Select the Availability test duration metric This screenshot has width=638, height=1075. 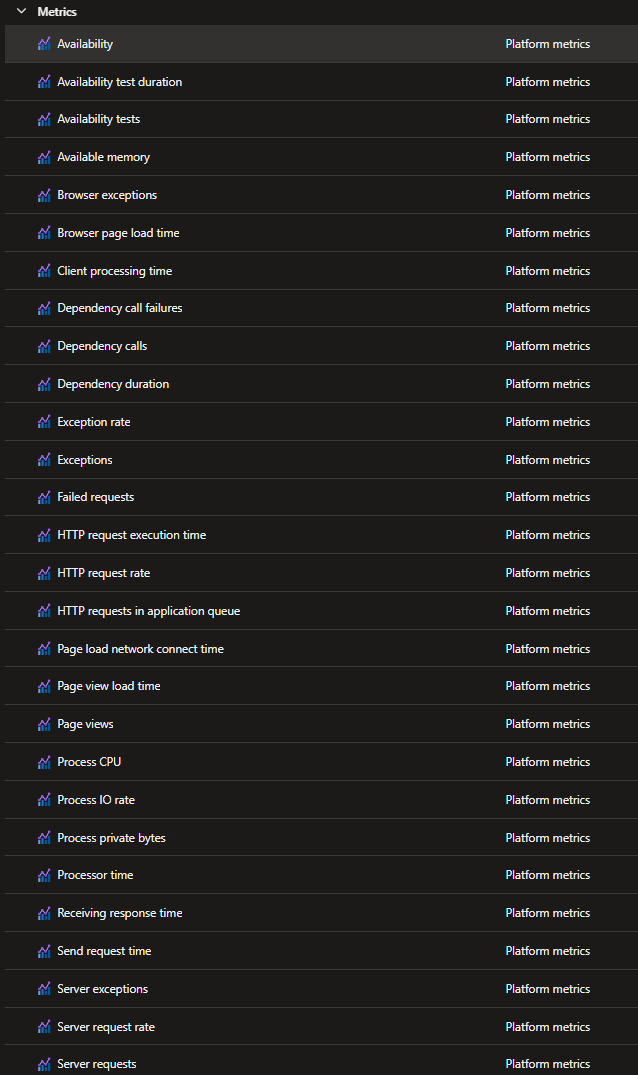tap(119, 82)
